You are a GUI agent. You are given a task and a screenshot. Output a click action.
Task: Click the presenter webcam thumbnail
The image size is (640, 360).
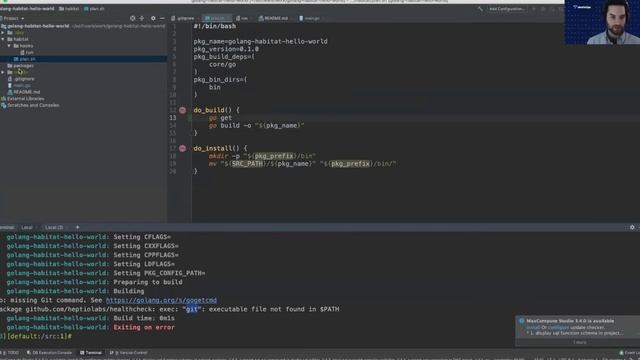602,22
